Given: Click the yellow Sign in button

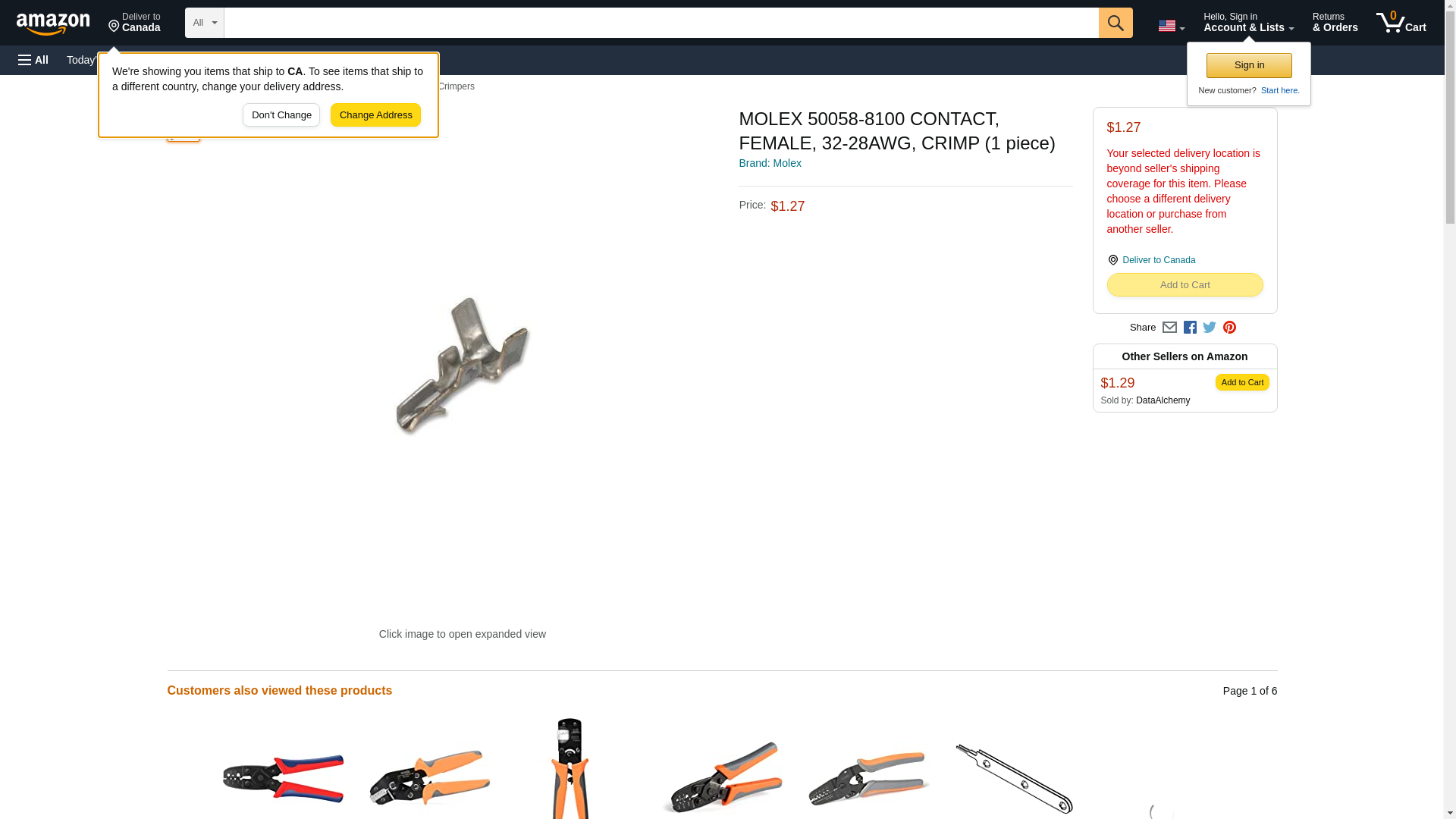Looking at the screenshot, I should click(x=1249, y=65).
